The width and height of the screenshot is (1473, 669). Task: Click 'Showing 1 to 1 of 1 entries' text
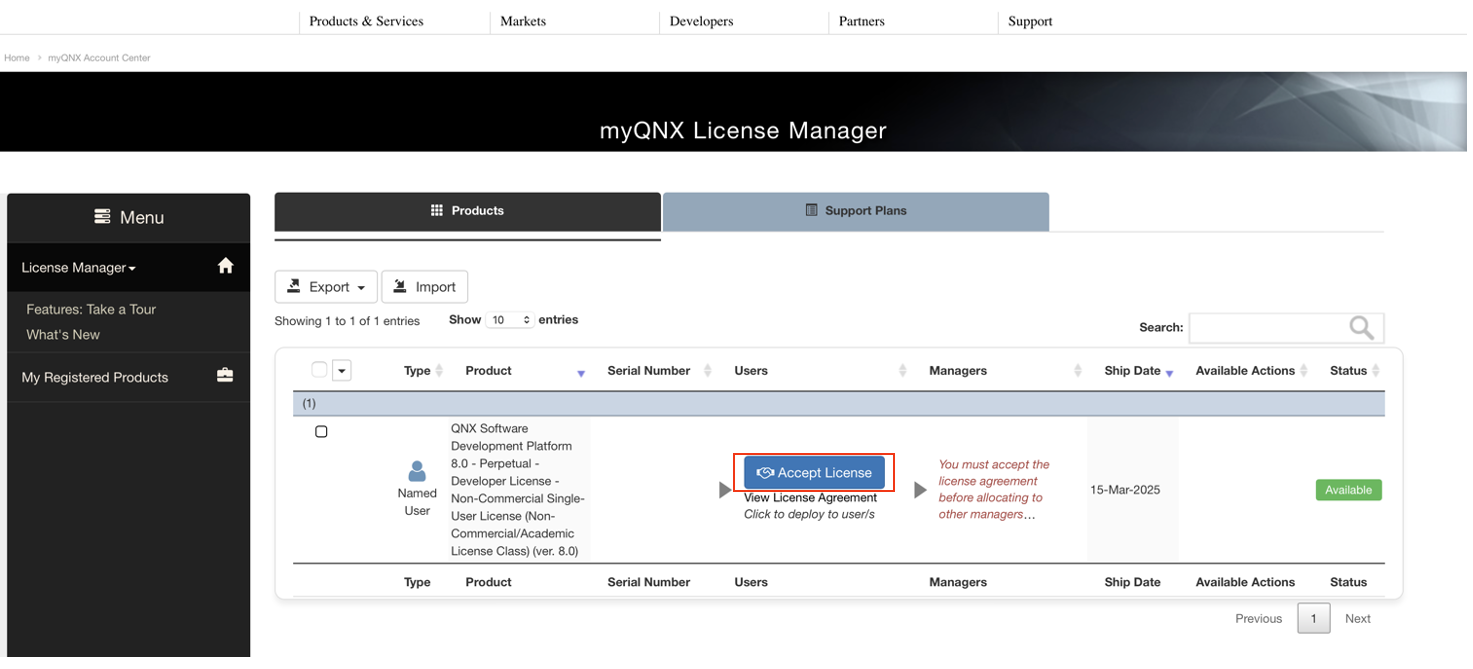click(347, 321)
